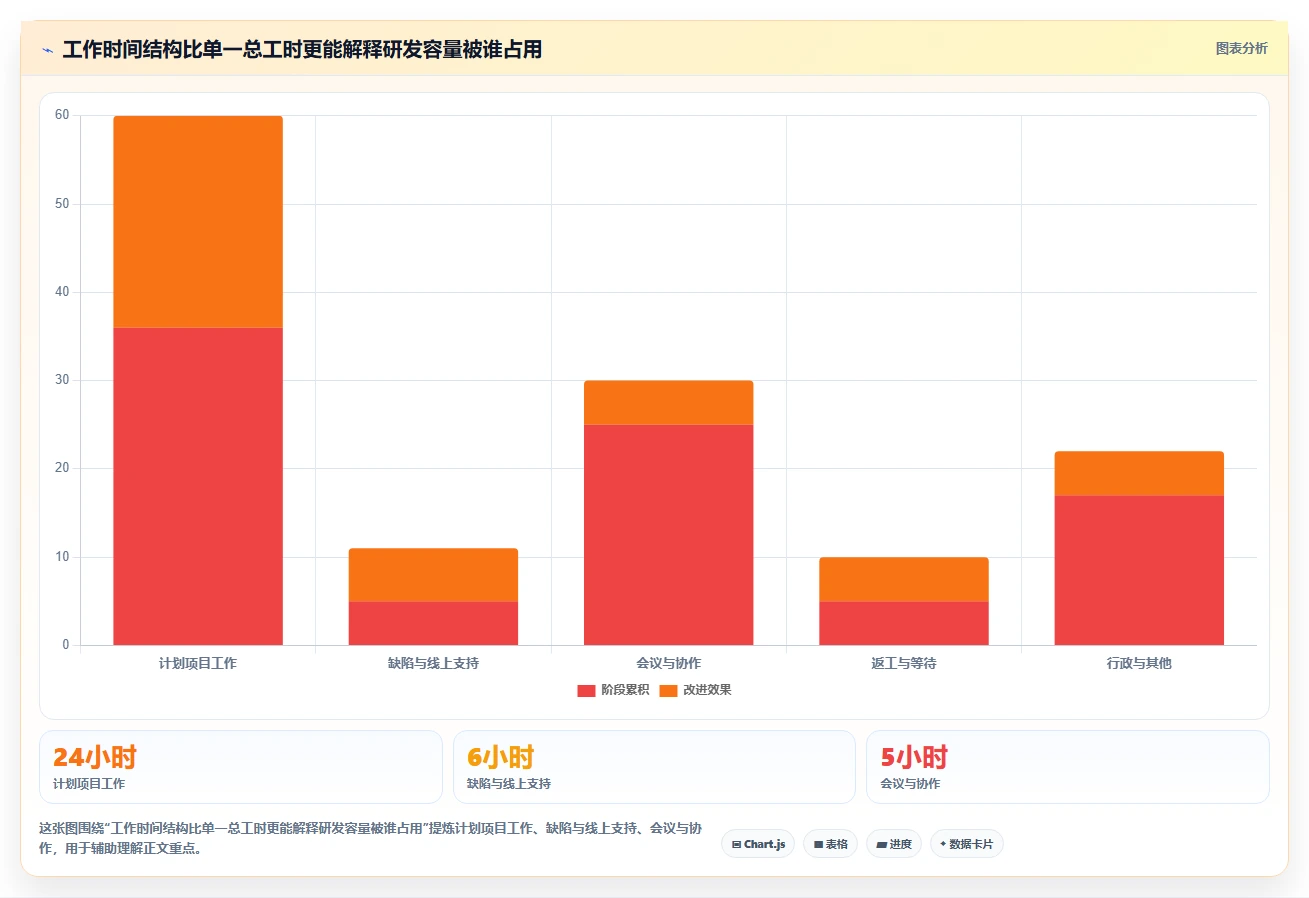Click the 缺陷与线上支持 axis label

[433, 663]
